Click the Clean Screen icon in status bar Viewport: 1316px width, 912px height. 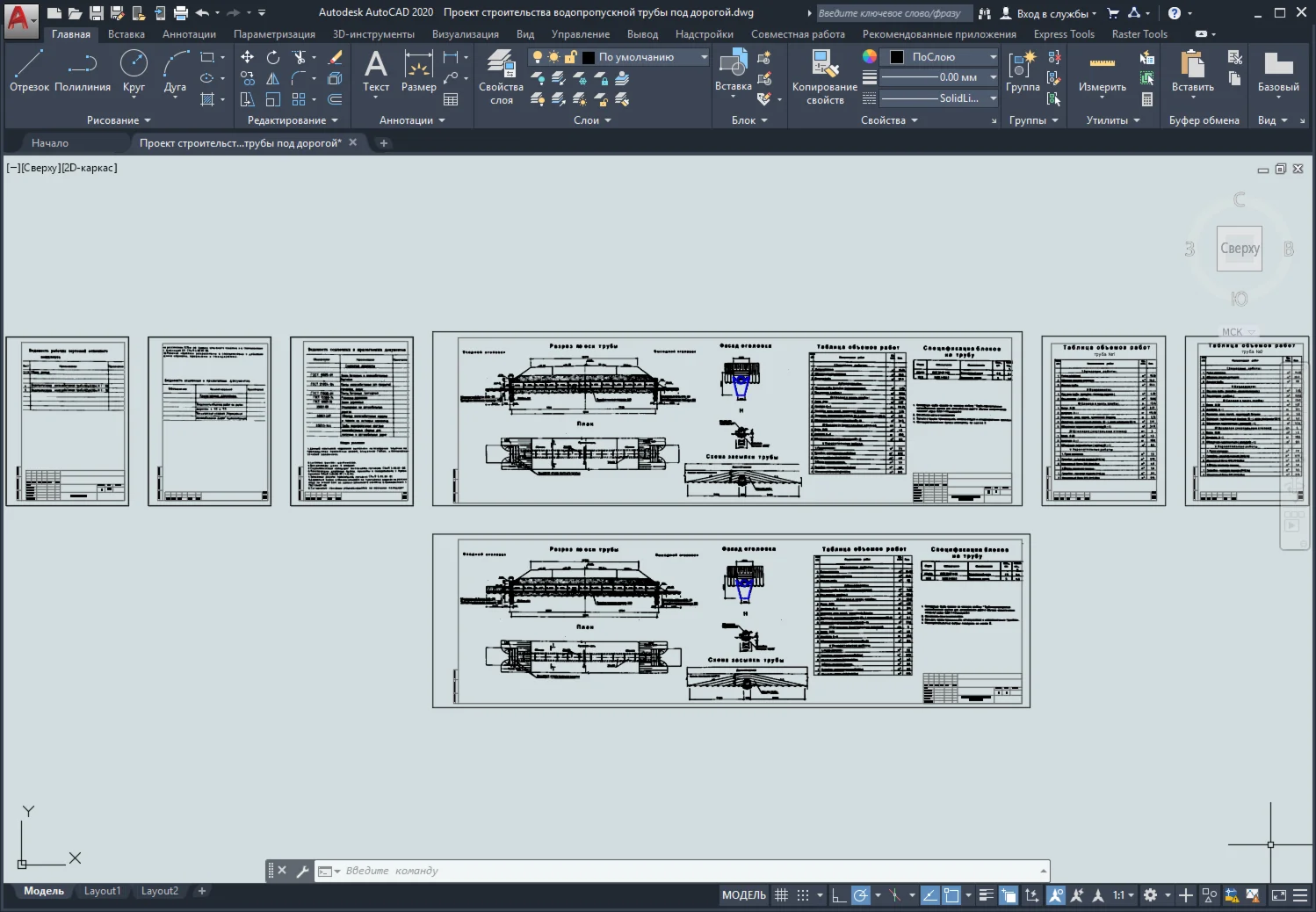(x=1279, y=895)
